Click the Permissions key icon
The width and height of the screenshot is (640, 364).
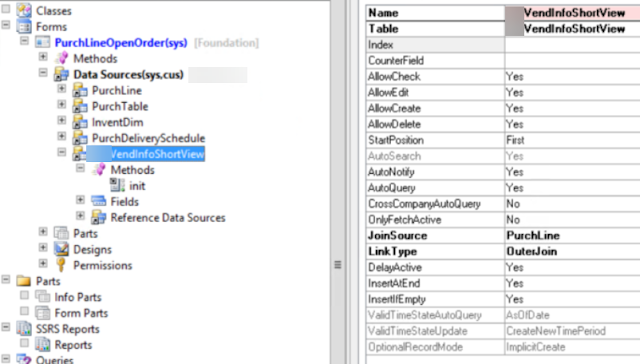click(x=61, y=265)
